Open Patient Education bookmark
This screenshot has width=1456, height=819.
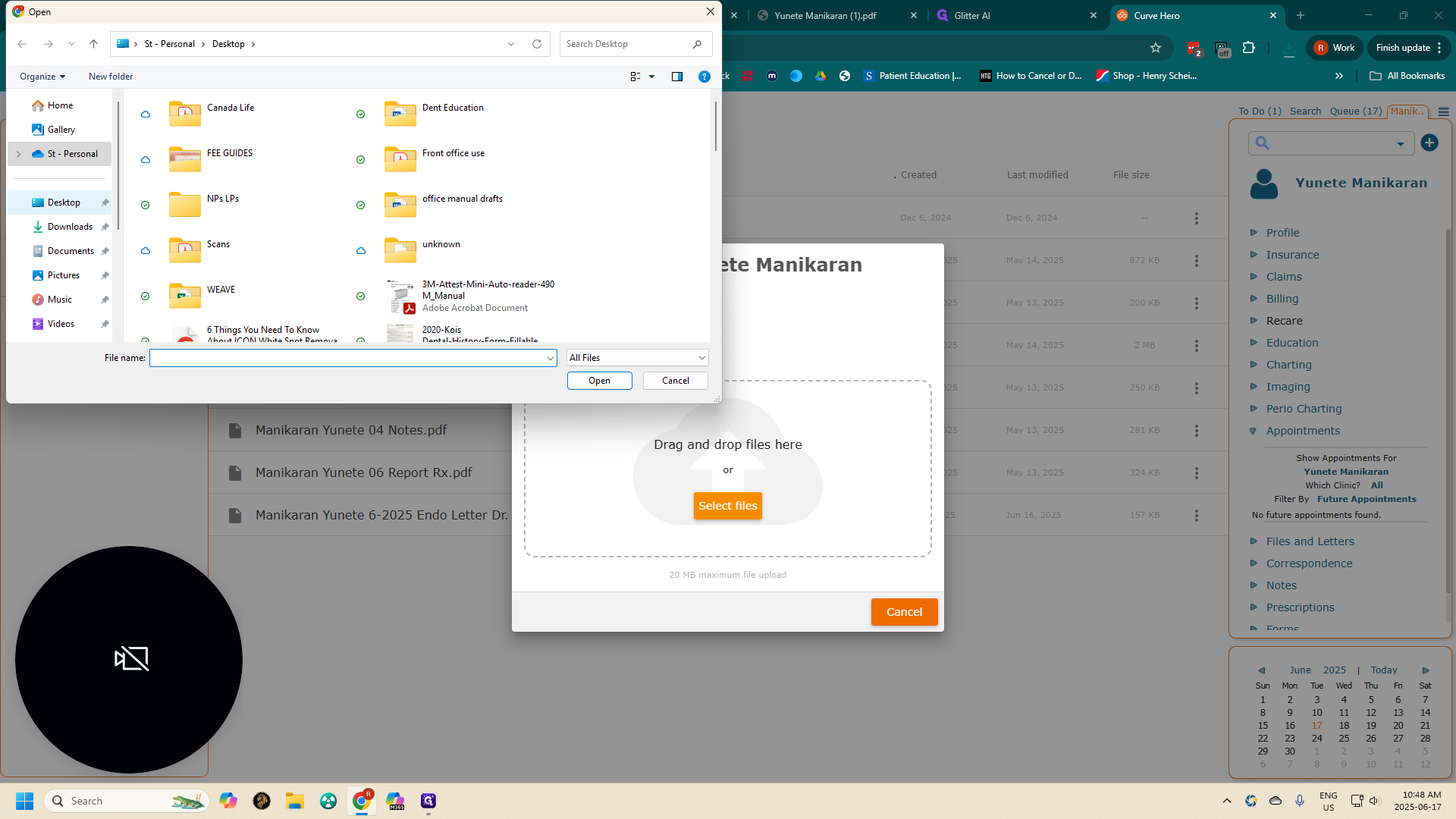pos(912,76)
